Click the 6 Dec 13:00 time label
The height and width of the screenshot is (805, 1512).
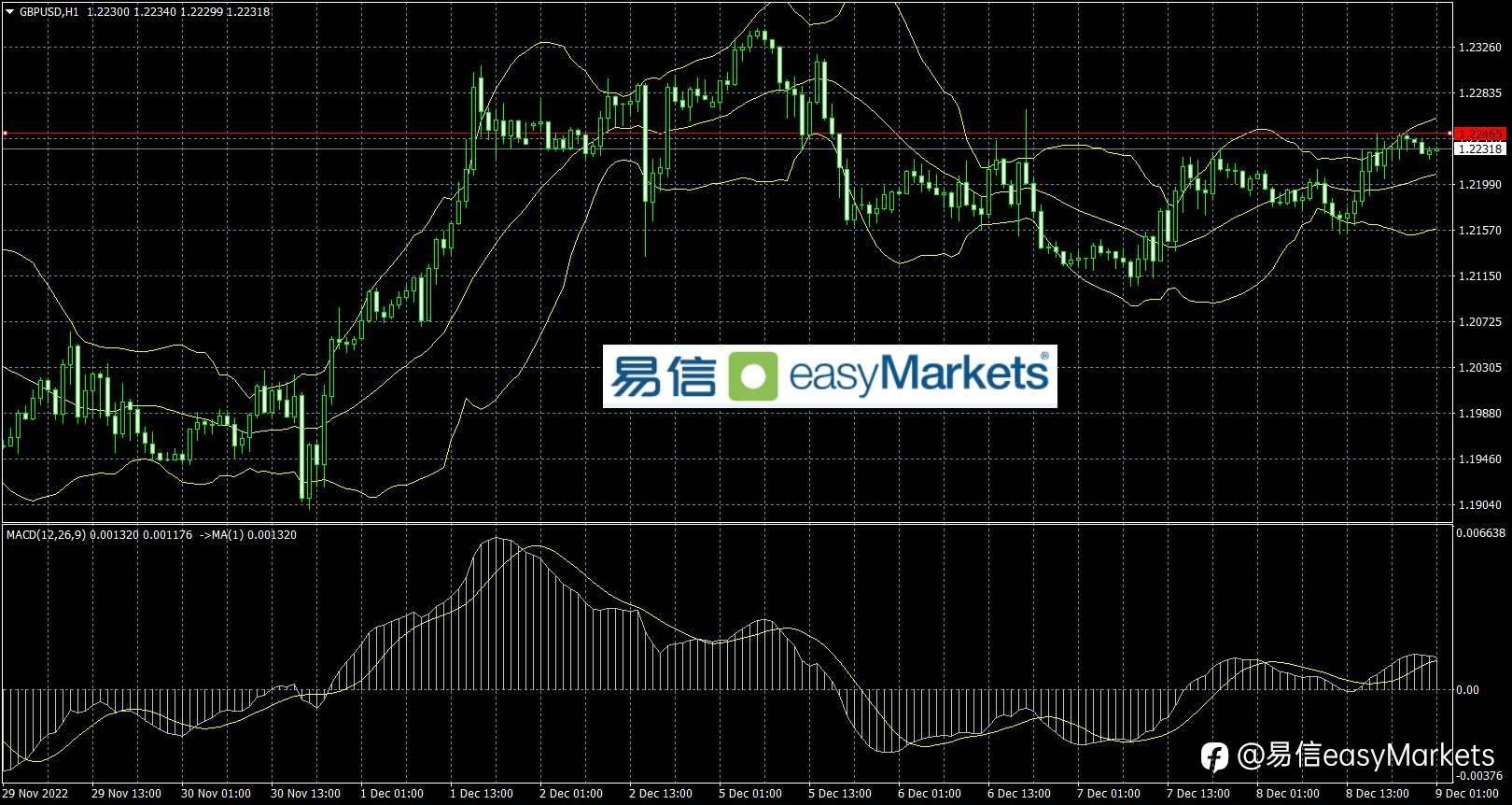(1019, 794)
